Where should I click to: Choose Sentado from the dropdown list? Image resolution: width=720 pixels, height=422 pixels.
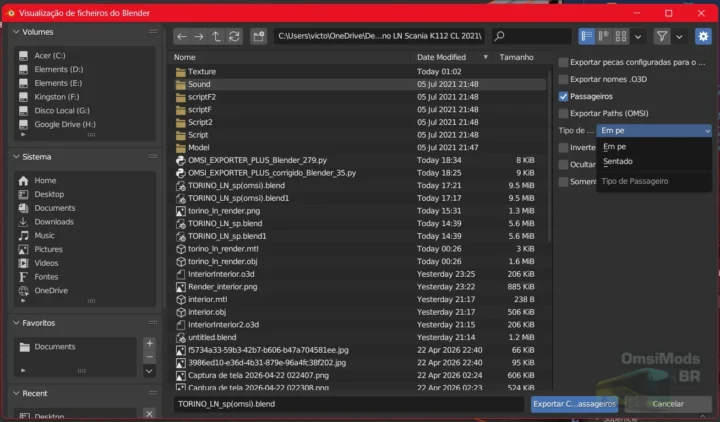coord(618,161)
